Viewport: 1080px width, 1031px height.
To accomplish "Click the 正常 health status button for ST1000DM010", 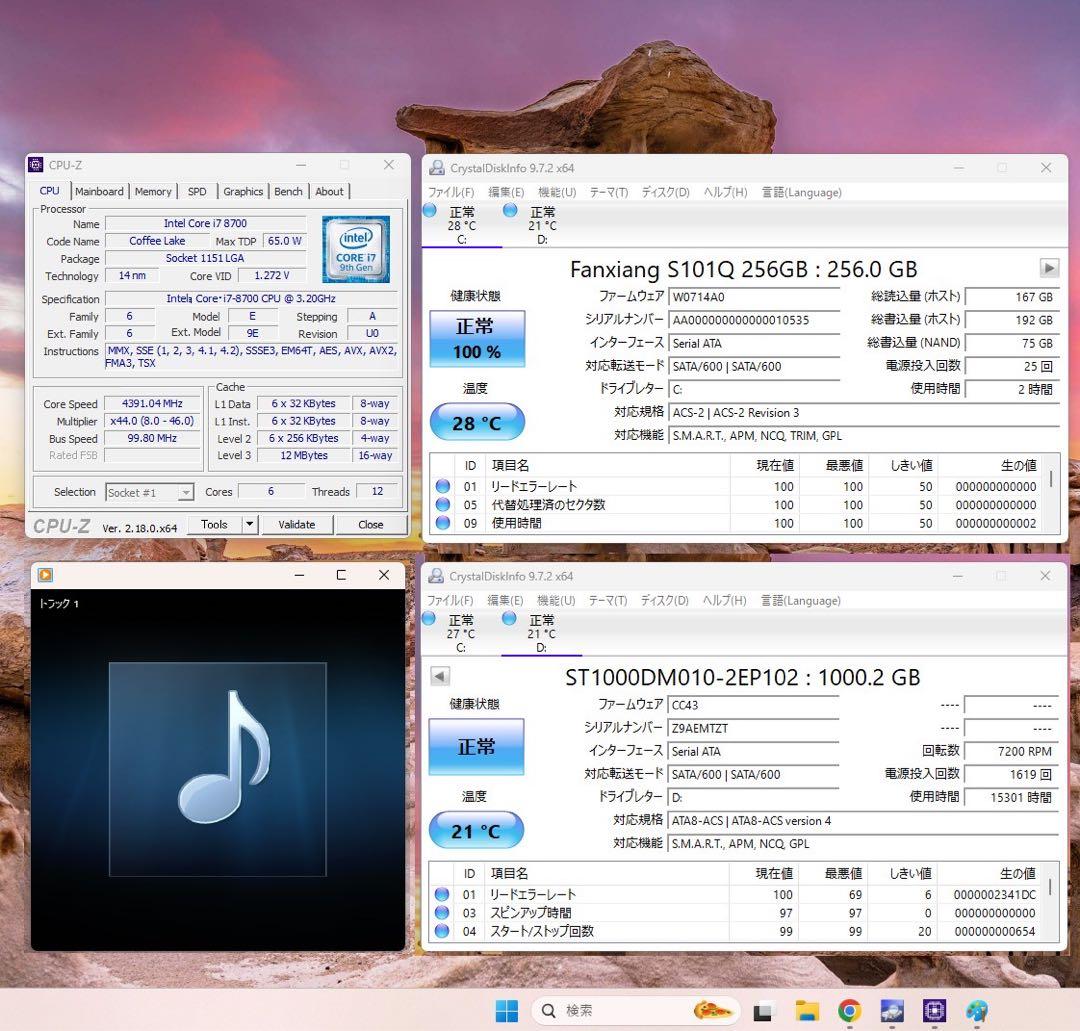I will [477, 745].
